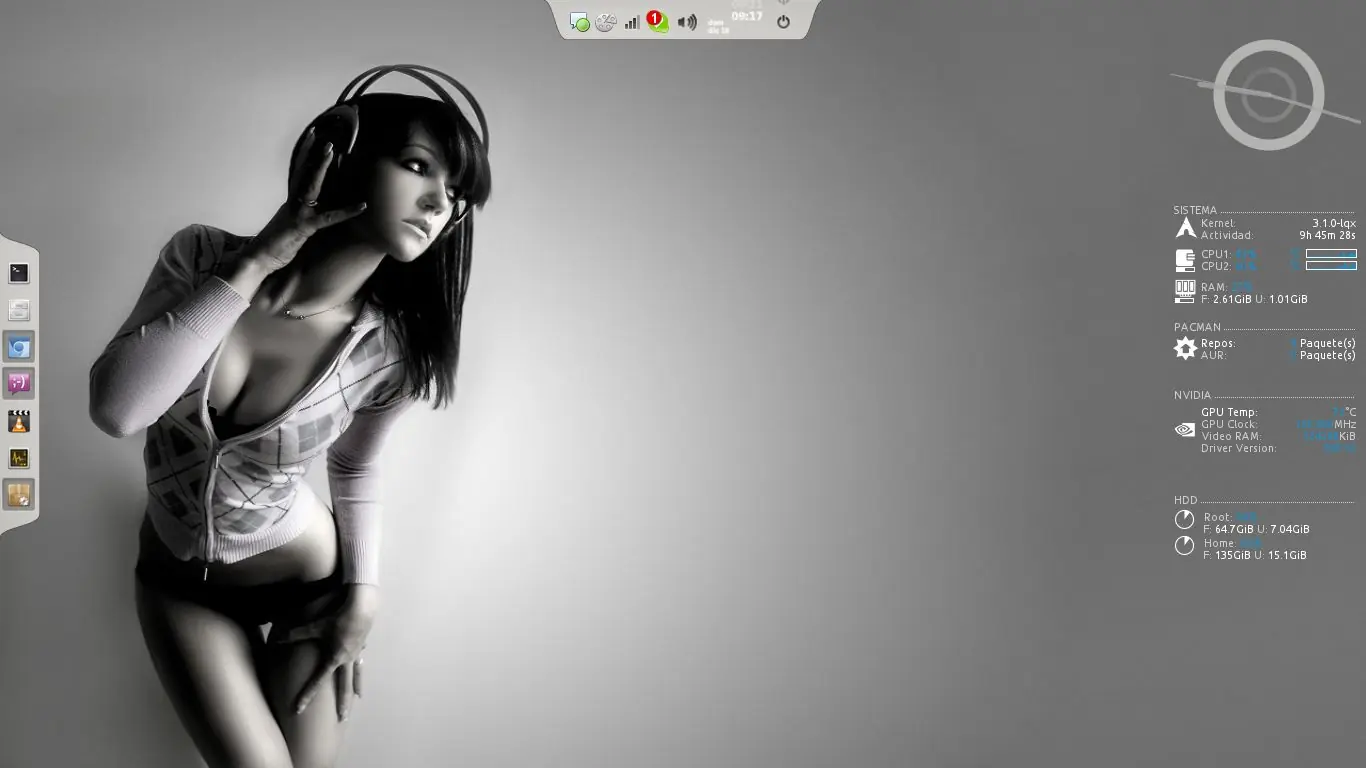Open the archive/package icon at dock bottom
This screenshot has height=768, width=1366.
18,494
